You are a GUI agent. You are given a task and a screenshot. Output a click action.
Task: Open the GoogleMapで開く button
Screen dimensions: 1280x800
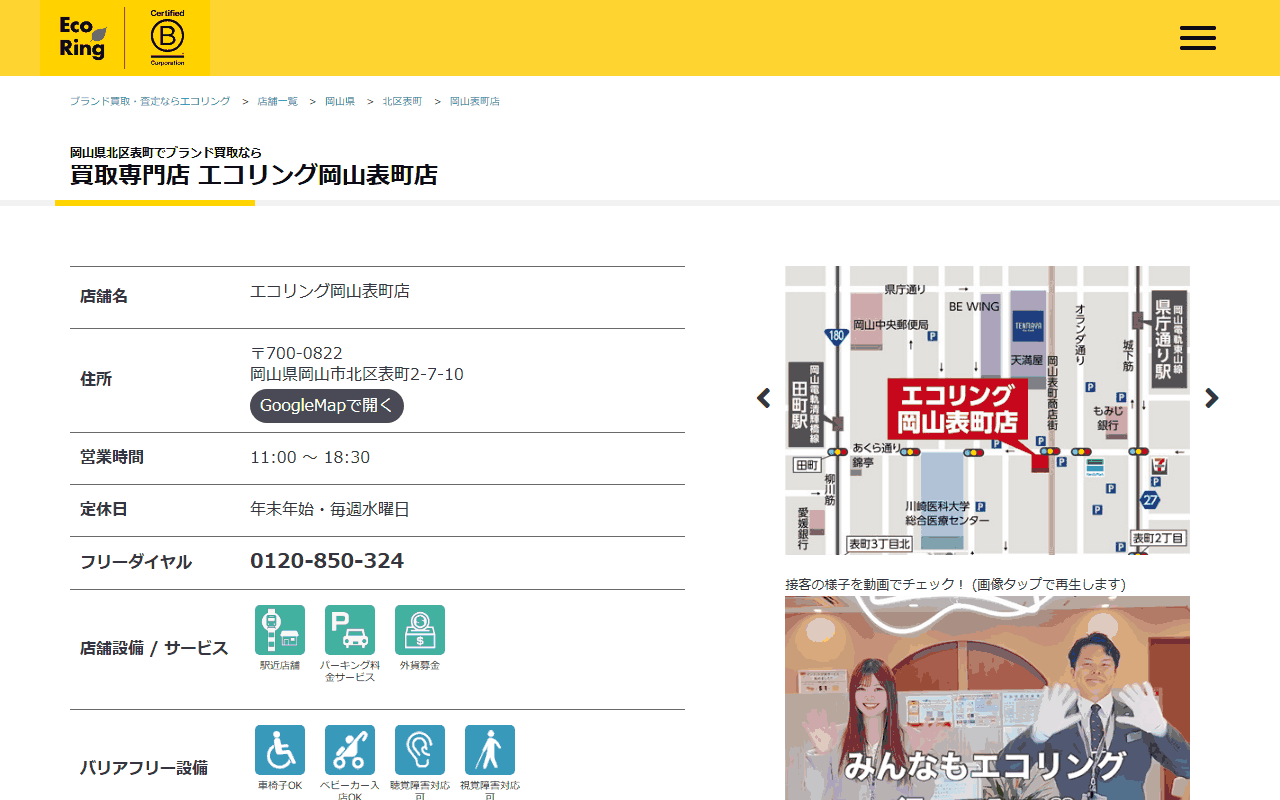(x=327, y=406)
